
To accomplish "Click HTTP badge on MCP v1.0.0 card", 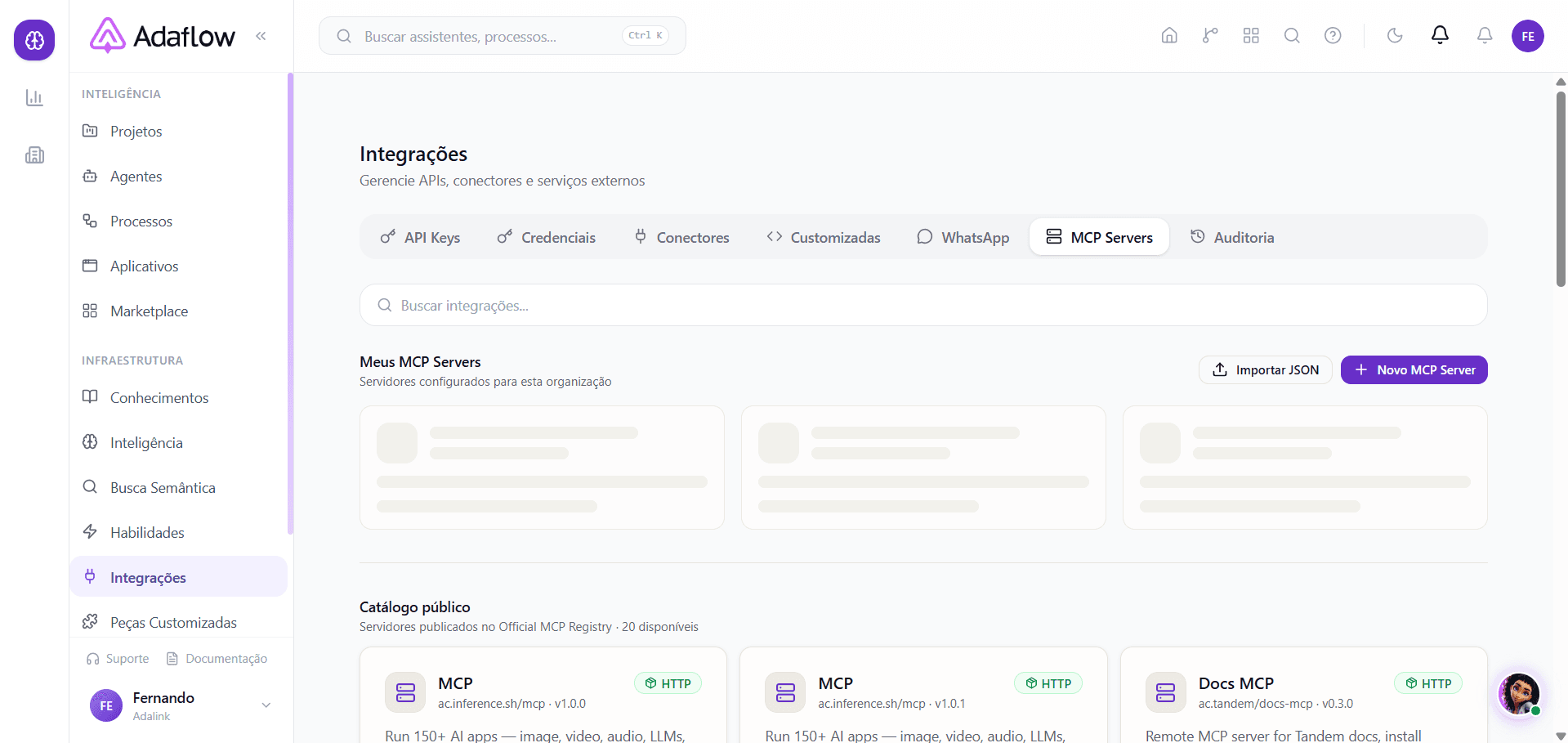I will pos(668,683).
